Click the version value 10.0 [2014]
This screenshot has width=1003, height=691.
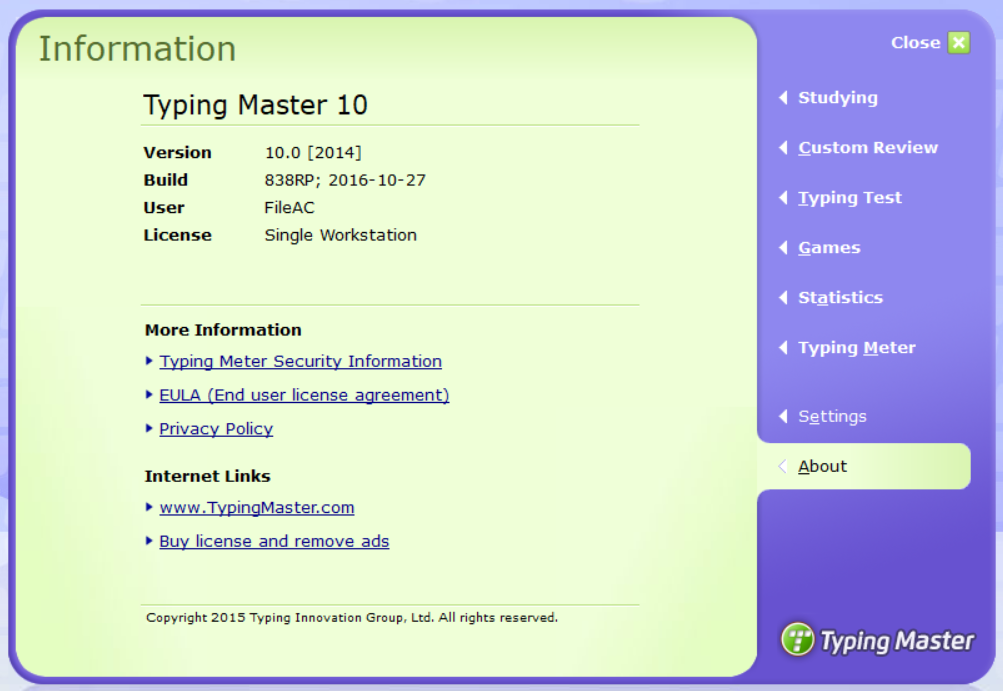click(313, 153)
